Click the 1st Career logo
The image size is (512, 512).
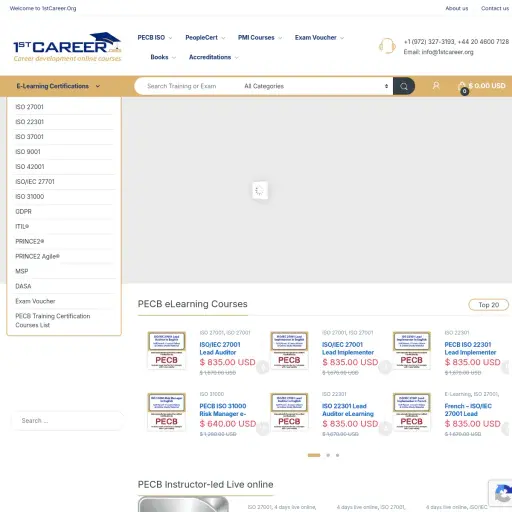[x=67, y=47]
